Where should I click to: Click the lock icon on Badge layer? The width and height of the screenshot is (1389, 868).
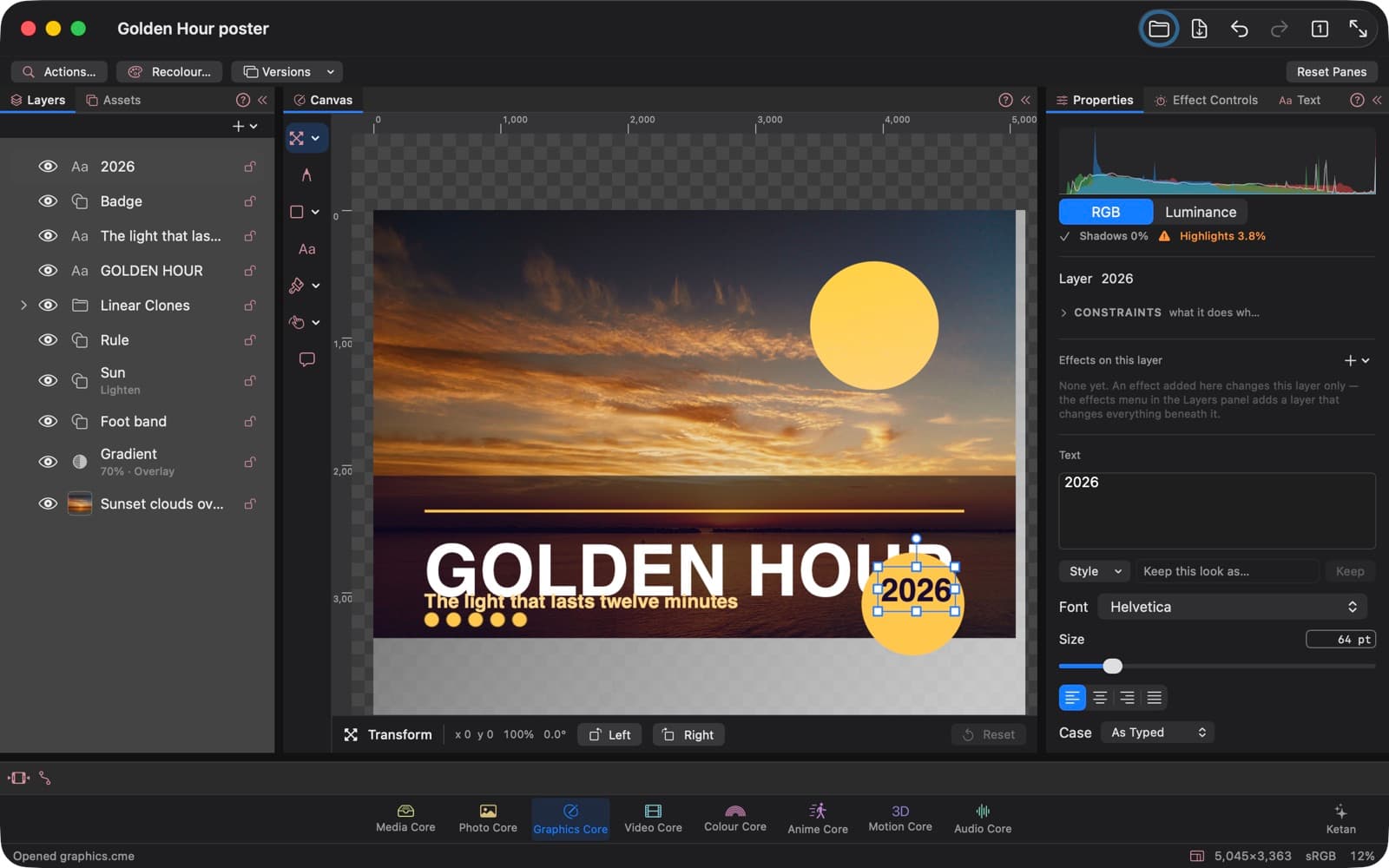coord(250,201)
